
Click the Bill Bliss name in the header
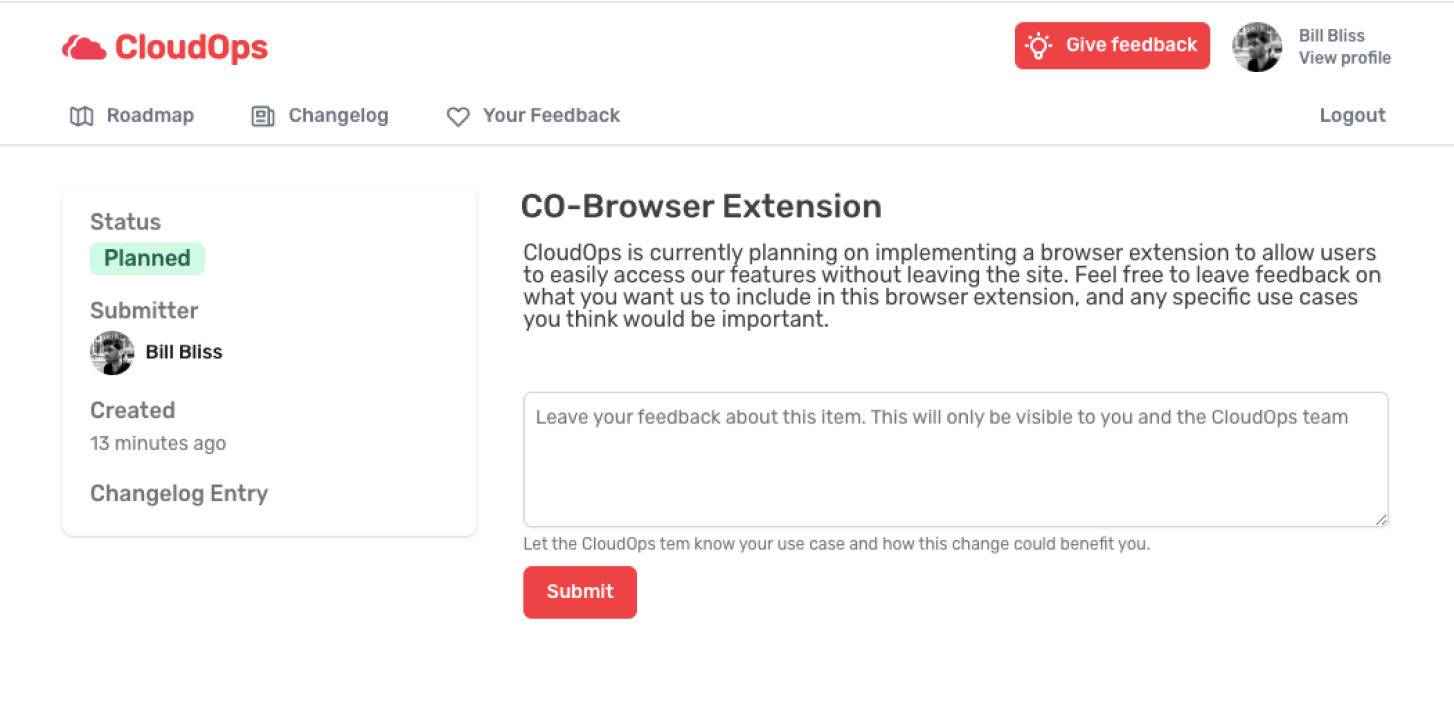1331,36
